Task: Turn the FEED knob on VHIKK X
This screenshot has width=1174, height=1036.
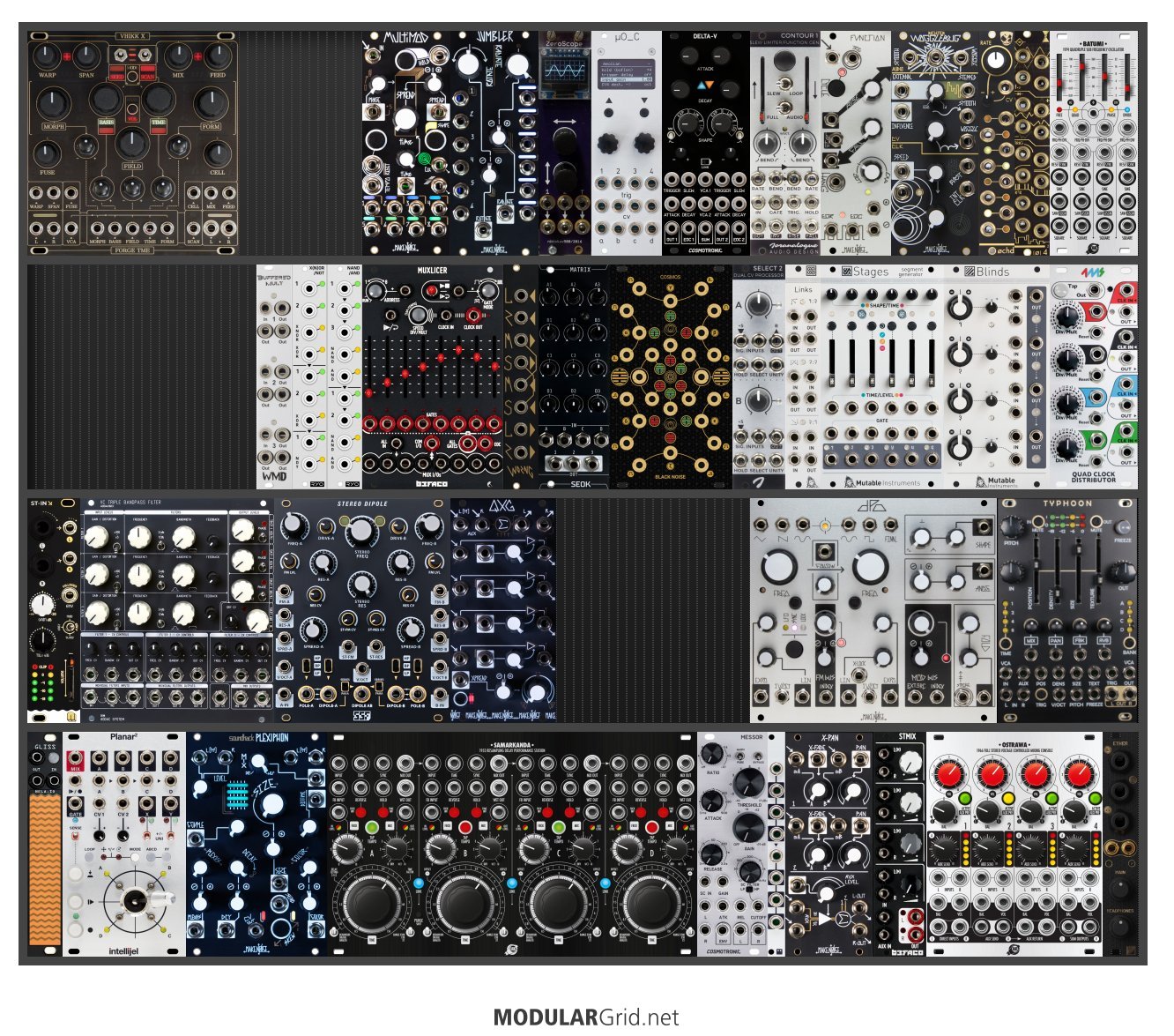Action: click(217, 57)
